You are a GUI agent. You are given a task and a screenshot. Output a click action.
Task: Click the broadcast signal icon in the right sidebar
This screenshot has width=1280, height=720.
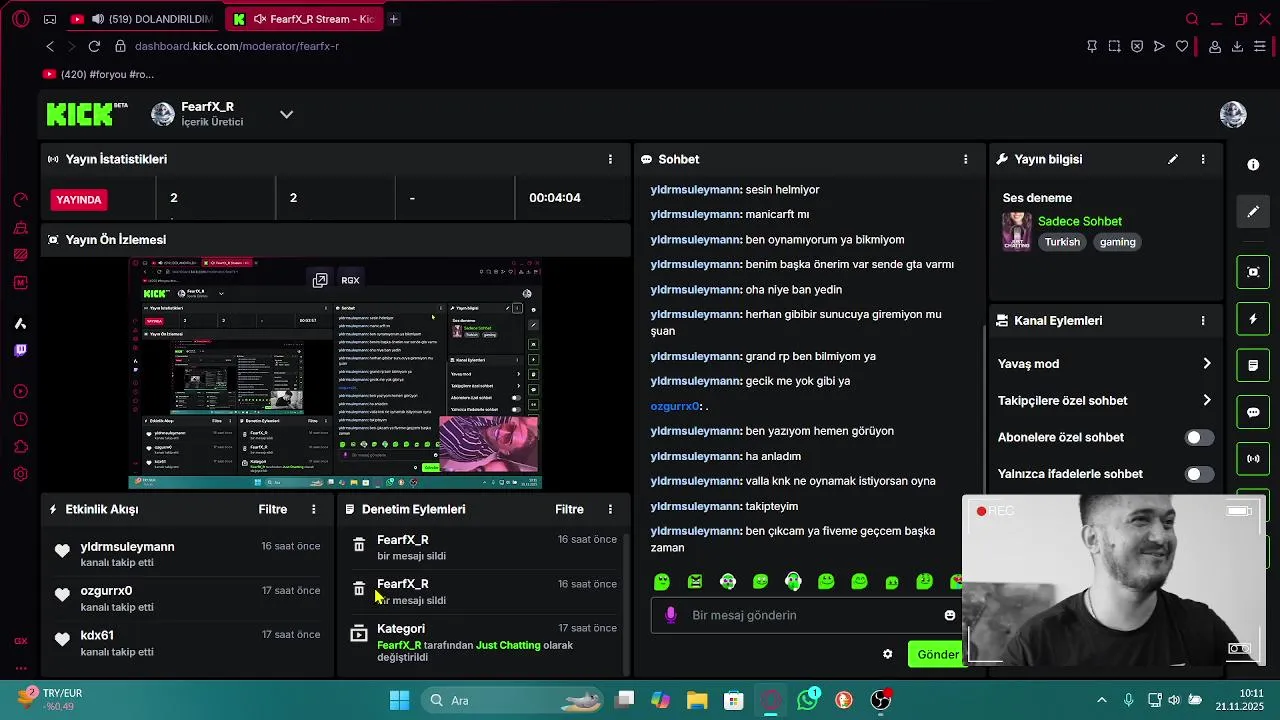[x=1253, y=459]
